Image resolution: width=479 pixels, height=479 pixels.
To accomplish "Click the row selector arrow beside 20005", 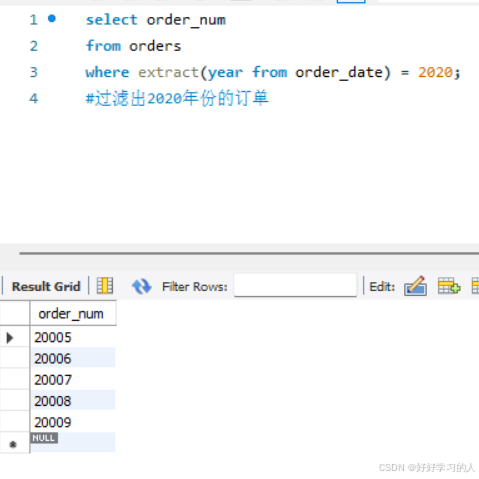I will pyautogui.click(x=10, y=338).
